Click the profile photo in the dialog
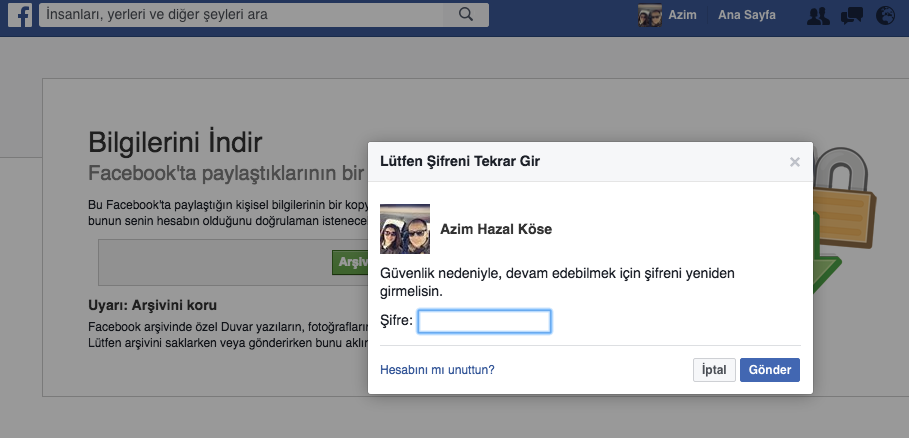 click(405, 229)
